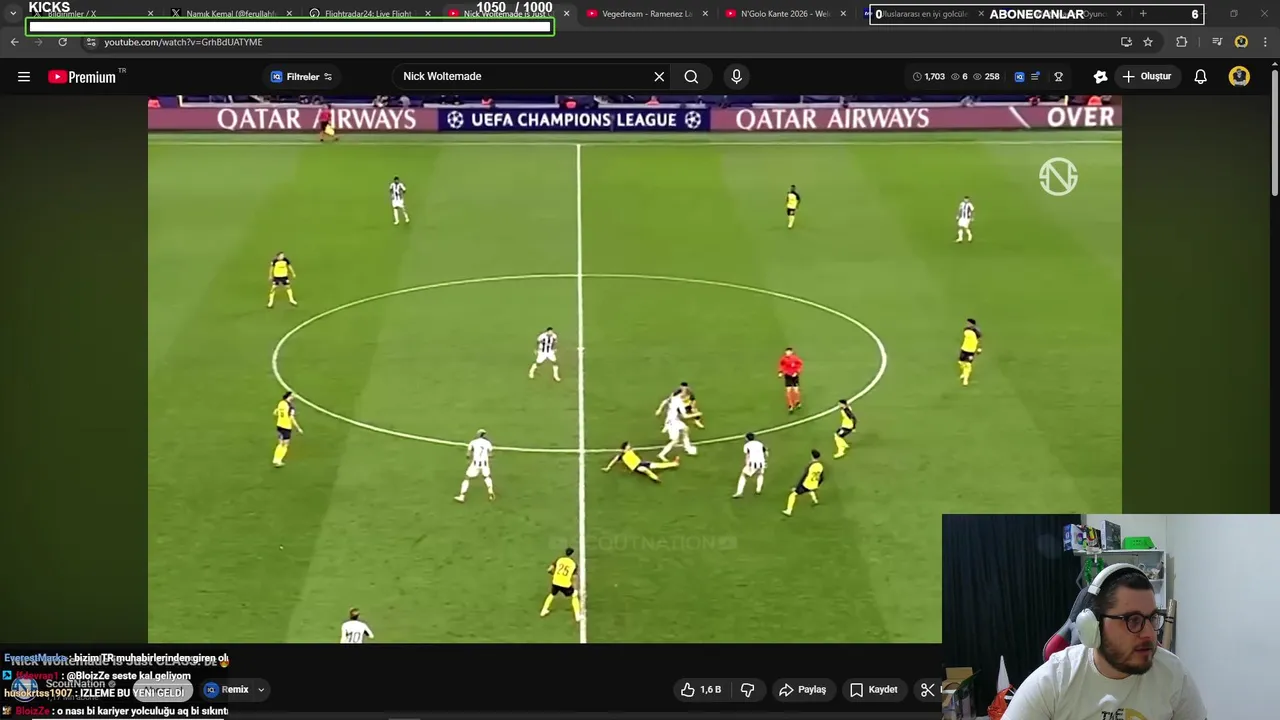Viewport: 1280px width, 720px height.
Task: Start voice search with the microphone
Action: [x=737, y=77]
